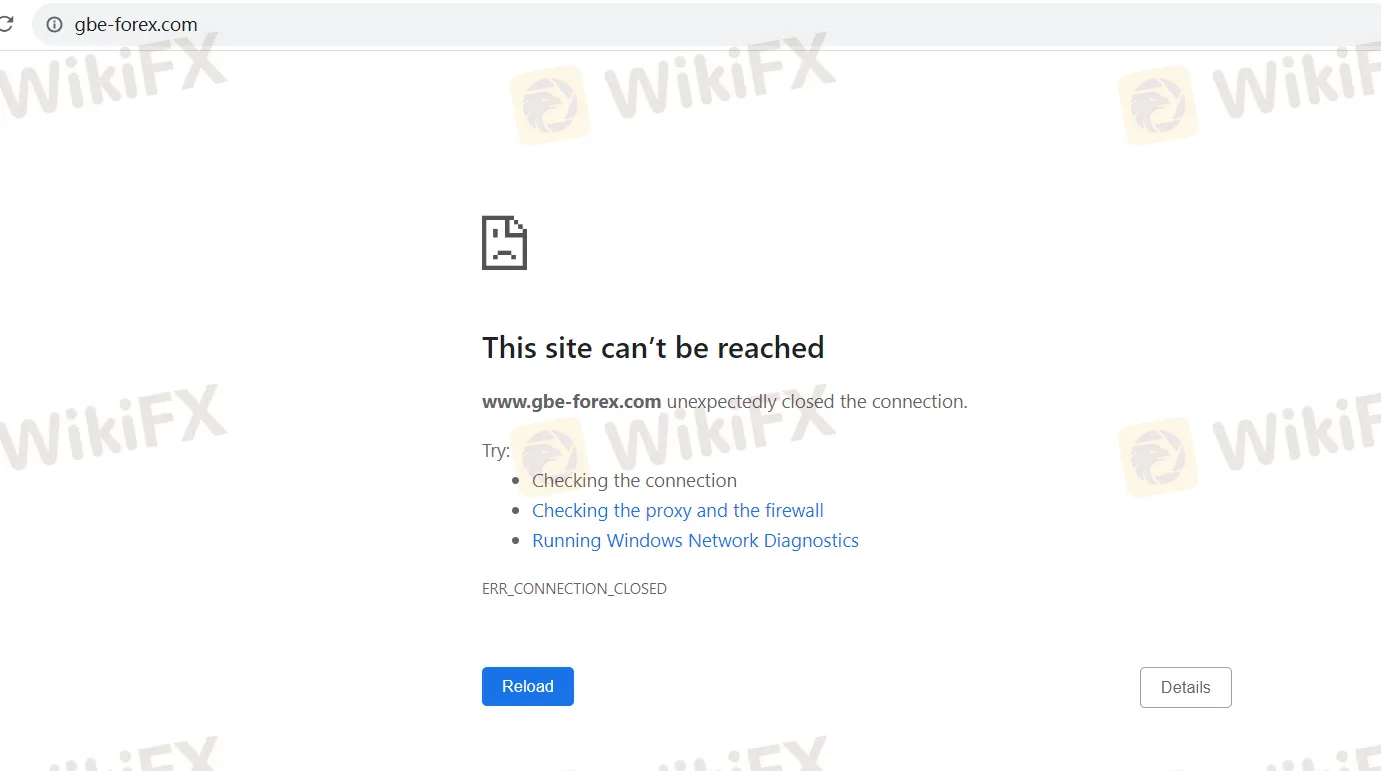Open site information icon beside the URL

pos(55,25)
